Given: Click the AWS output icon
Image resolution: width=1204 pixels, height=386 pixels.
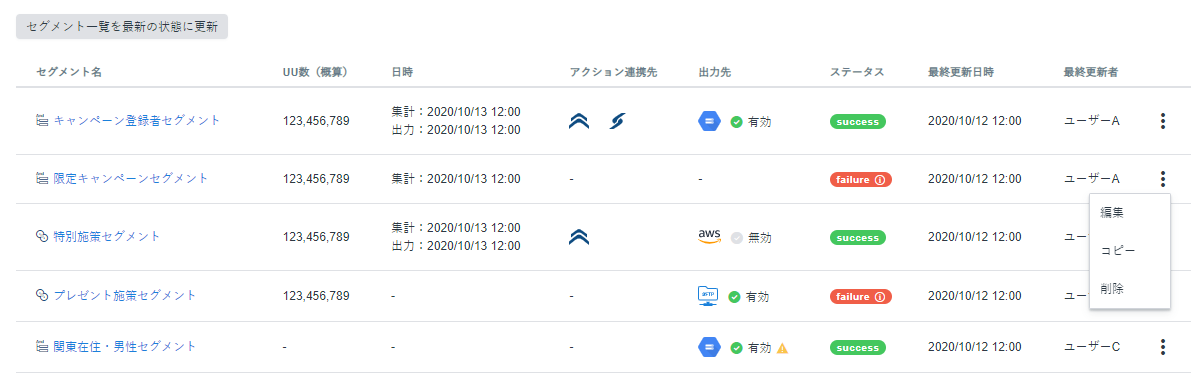Looking at the screenshot, I should (x=709, y=237).
